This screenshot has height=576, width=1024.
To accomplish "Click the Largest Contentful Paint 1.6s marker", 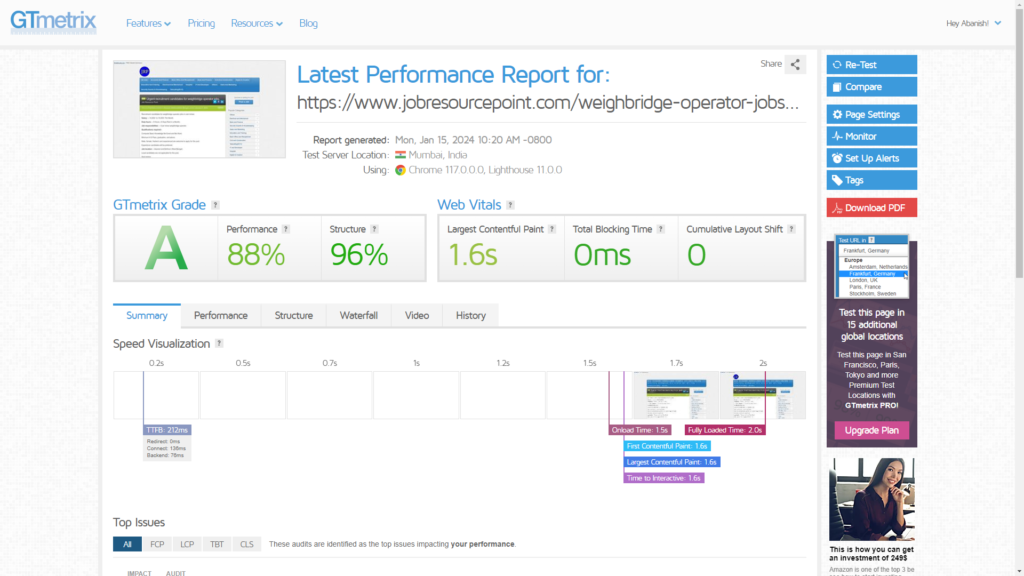I will tap(671, 462).
